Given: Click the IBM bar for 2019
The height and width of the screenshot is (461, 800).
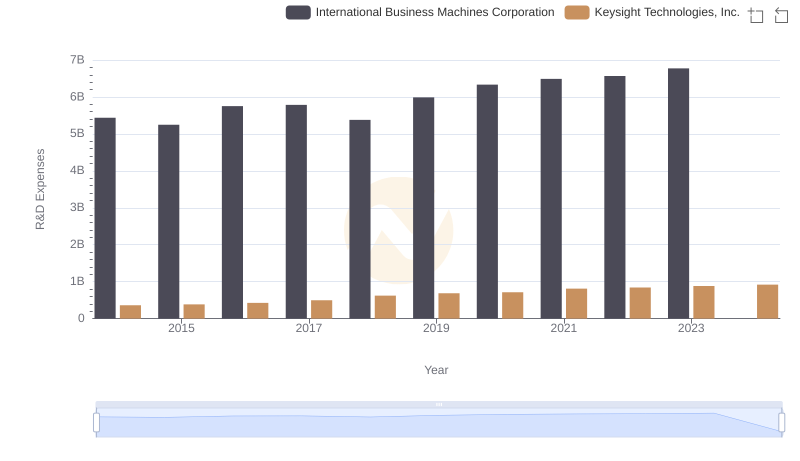Looking at the screenshot, I should tap(423, 208).
